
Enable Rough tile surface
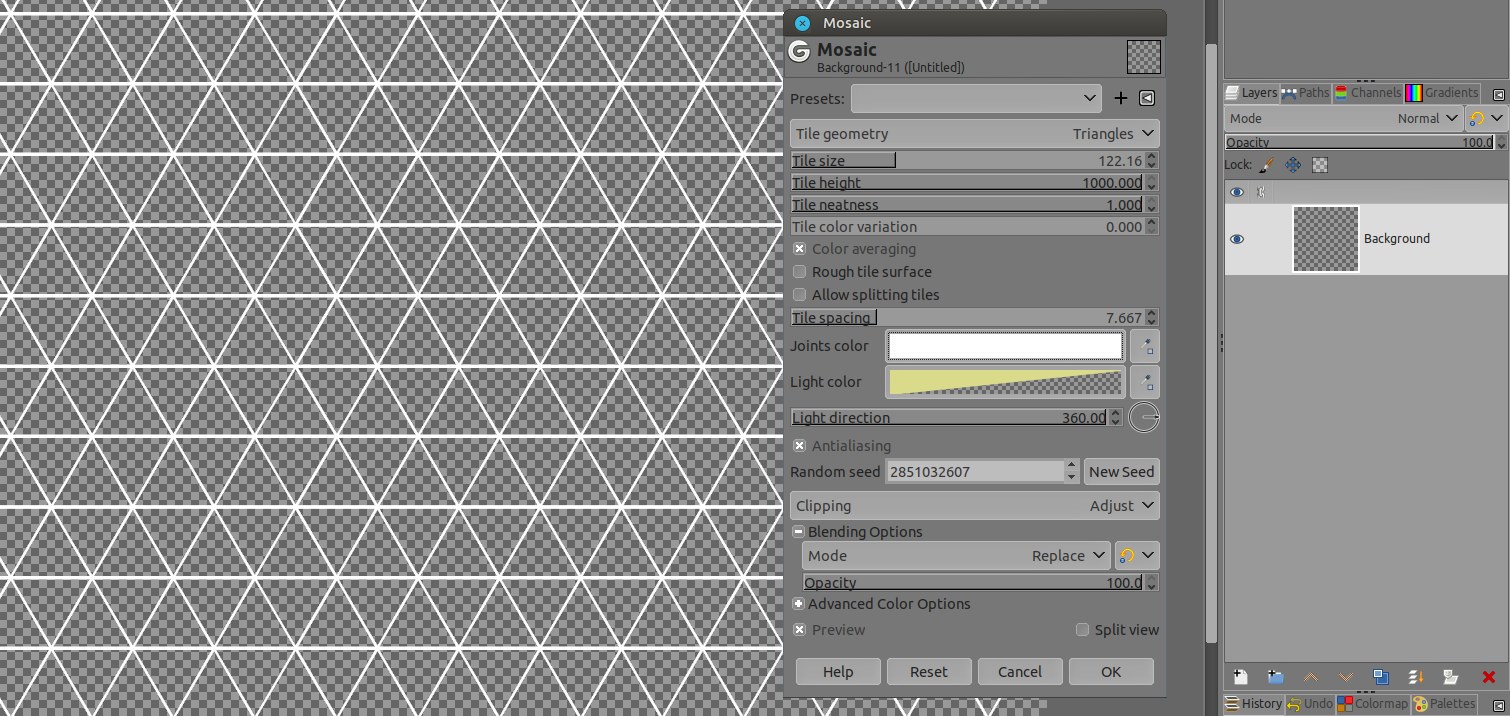coord(800,272)
